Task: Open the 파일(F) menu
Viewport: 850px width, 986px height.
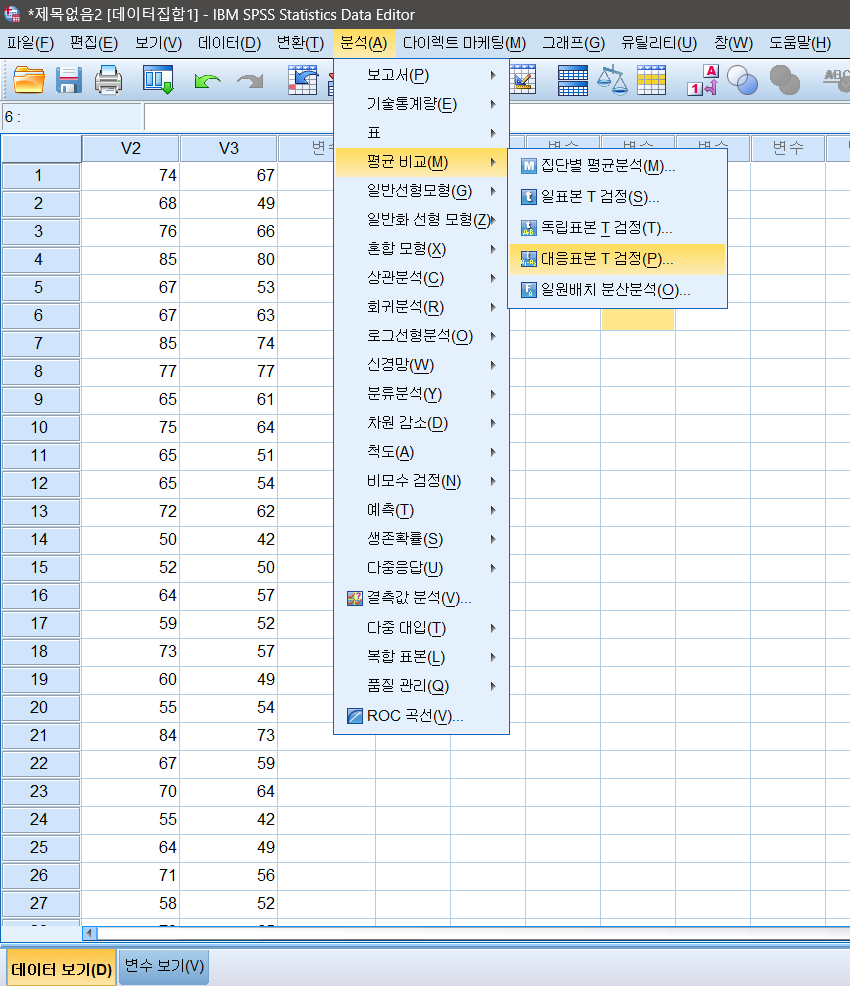Action: coord(30,43)
